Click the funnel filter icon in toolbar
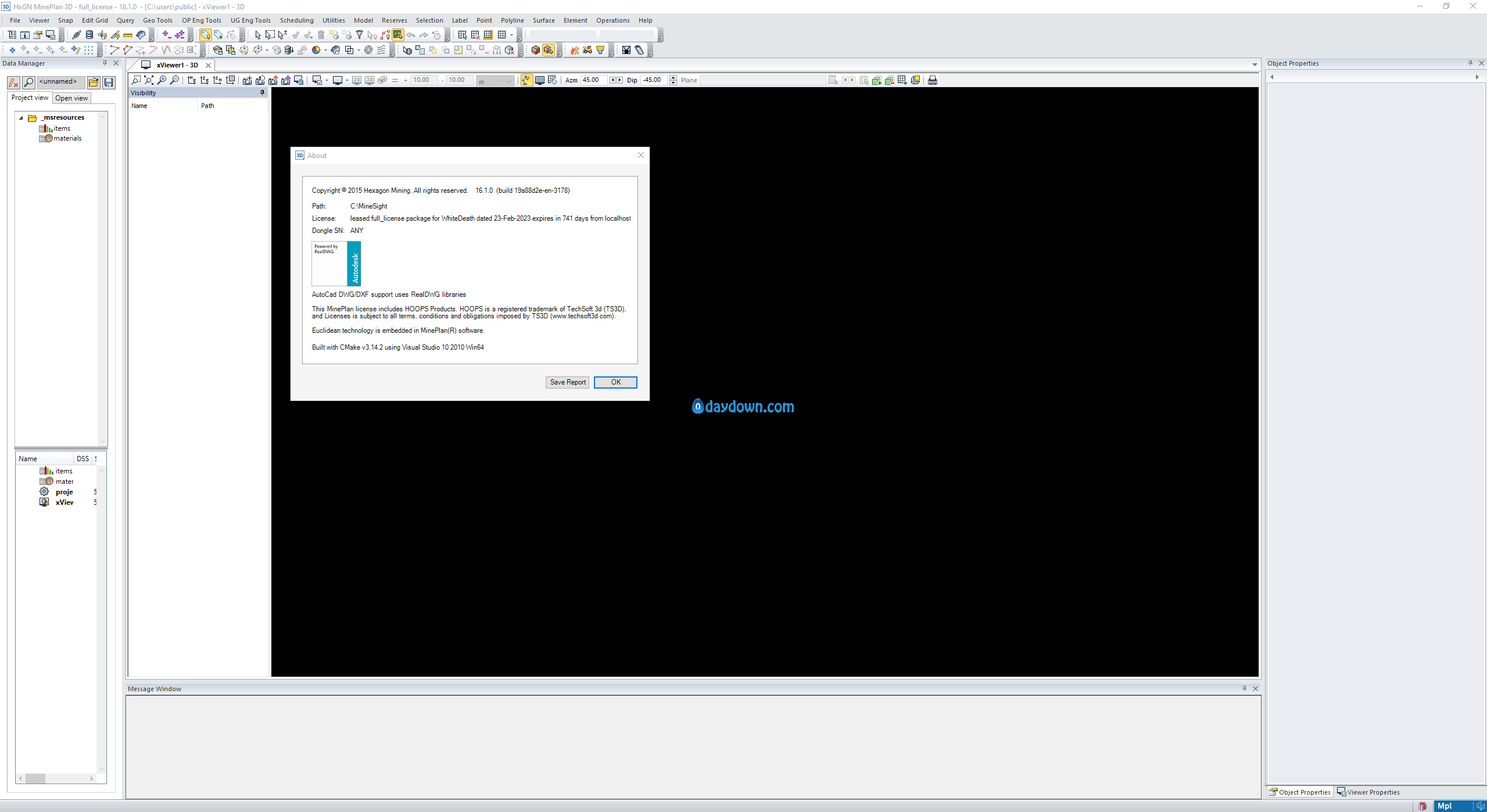1487x812 pixels. coord(360,35)
